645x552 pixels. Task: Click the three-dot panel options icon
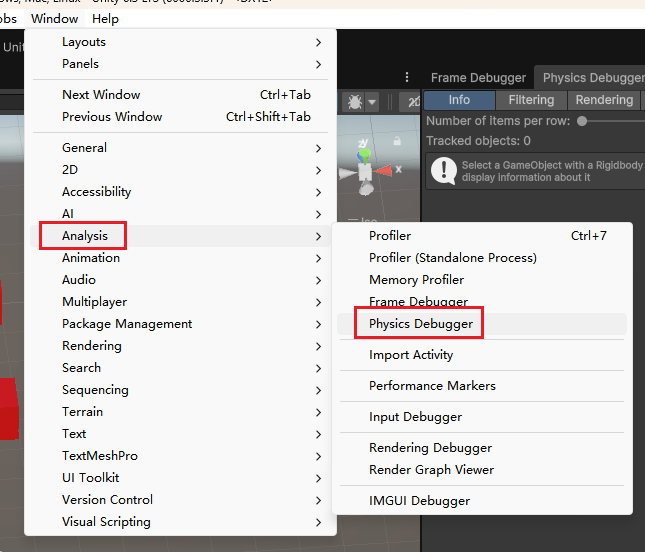coord(407,78)
